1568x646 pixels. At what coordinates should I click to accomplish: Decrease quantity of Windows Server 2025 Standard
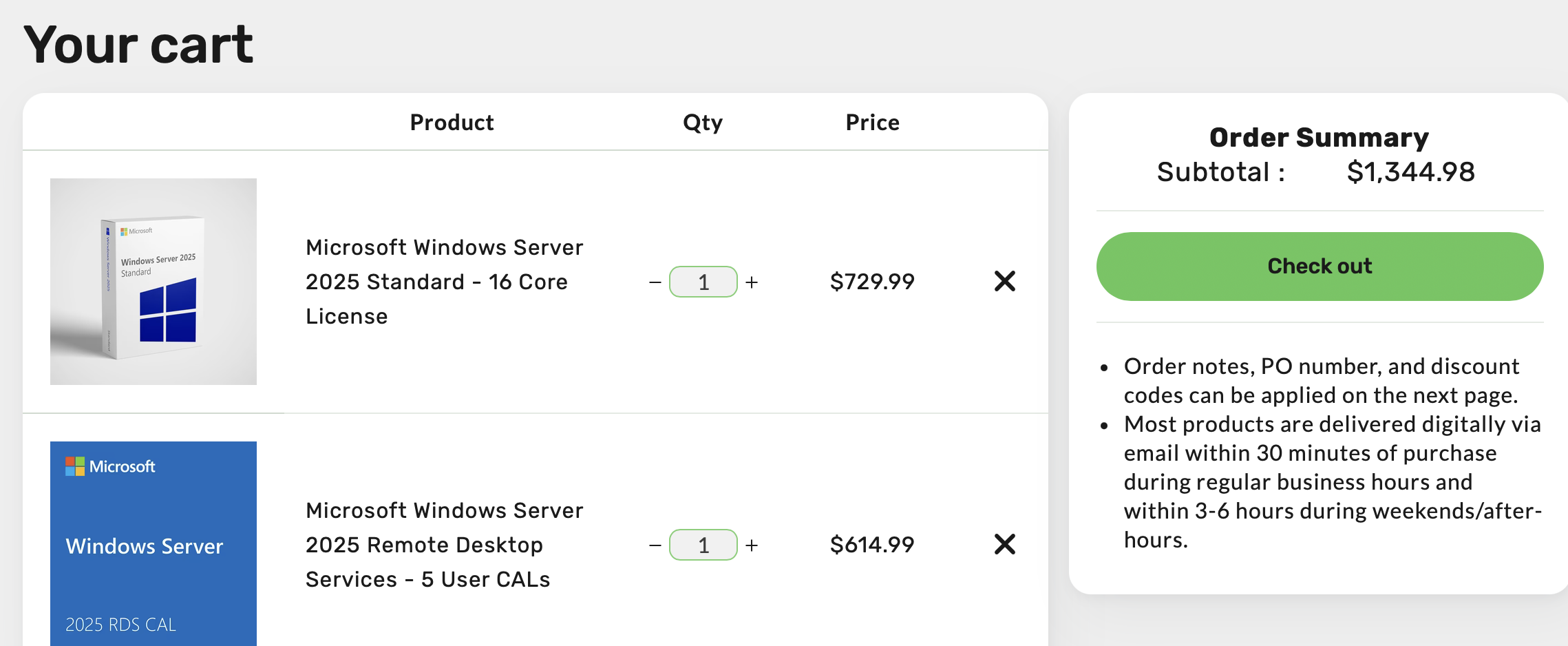(x=655, y=282)
